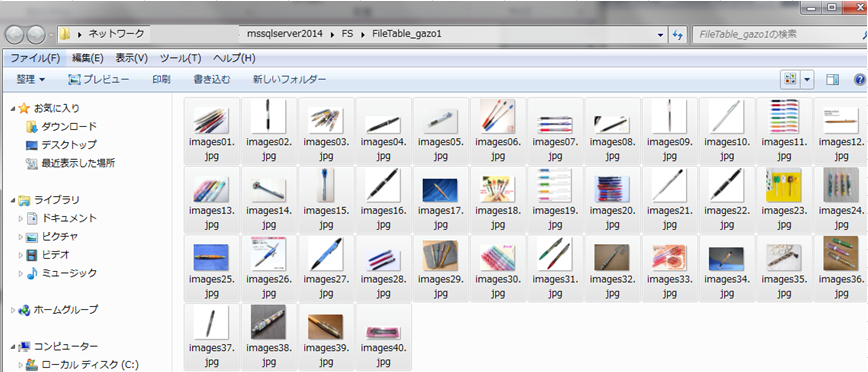Expand the ドキュメント library tree node

click(x=20, y=219)
